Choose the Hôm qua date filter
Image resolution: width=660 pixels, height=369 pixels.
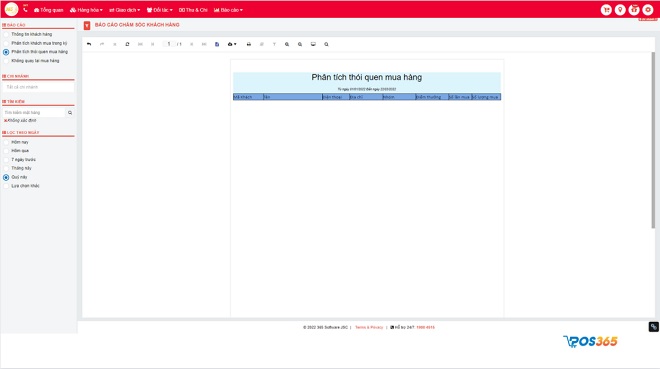16,151
